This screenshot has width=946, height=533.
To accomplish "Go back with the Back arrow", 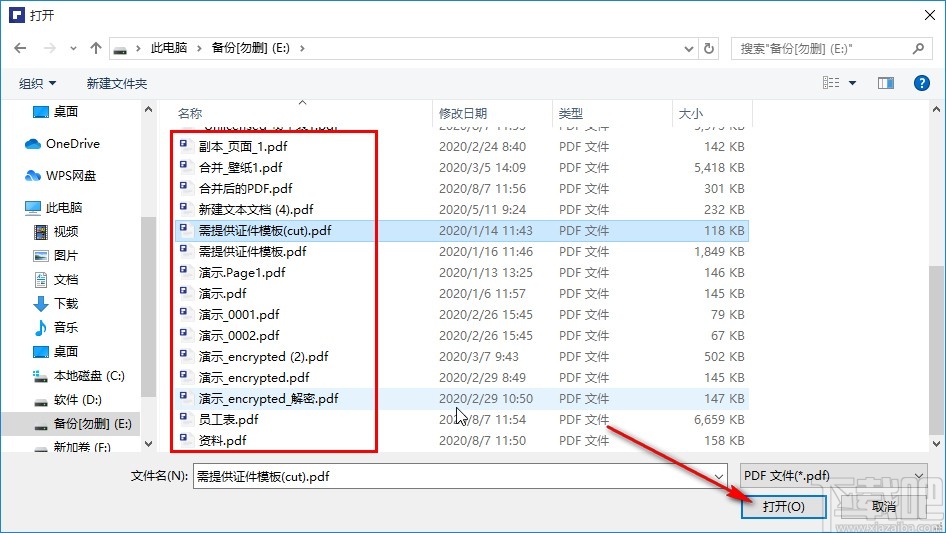I will (20, 48).
